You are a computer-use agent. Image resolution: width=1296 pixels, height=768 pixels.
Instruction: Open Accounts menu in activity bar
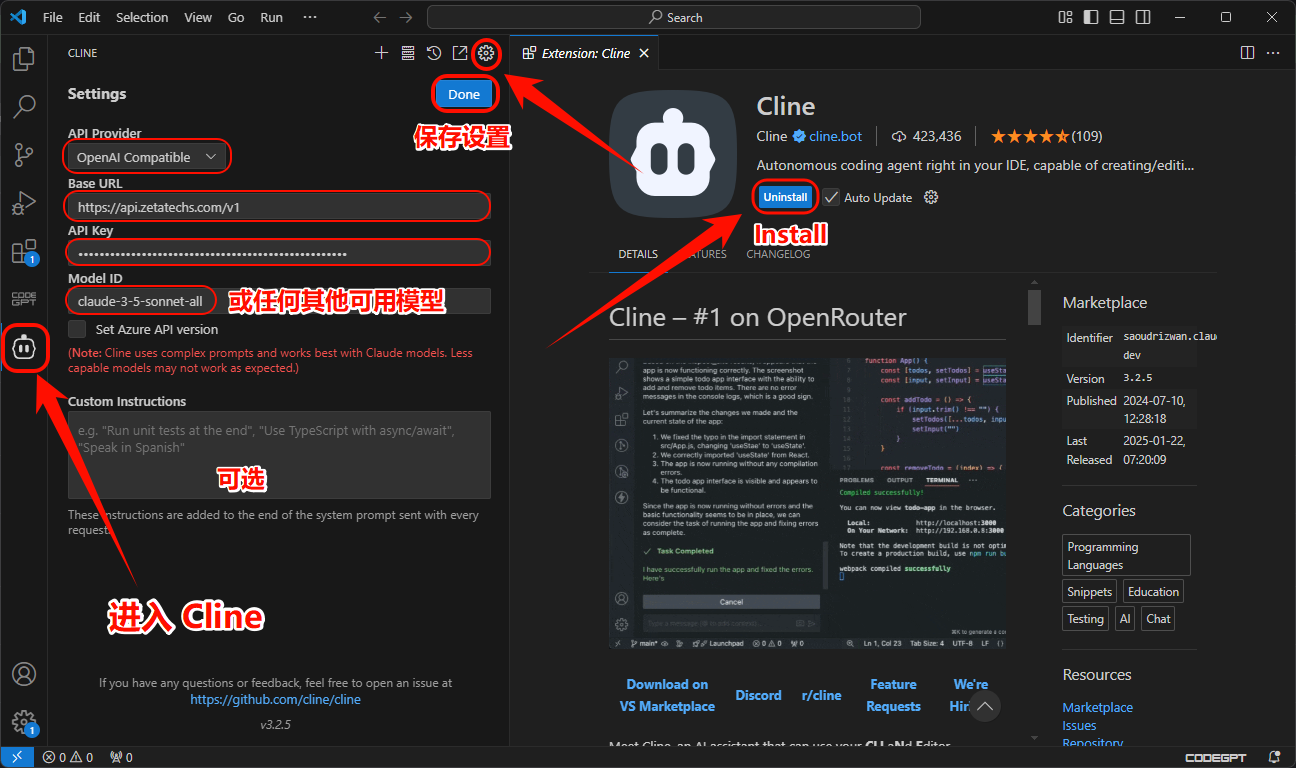24,673
